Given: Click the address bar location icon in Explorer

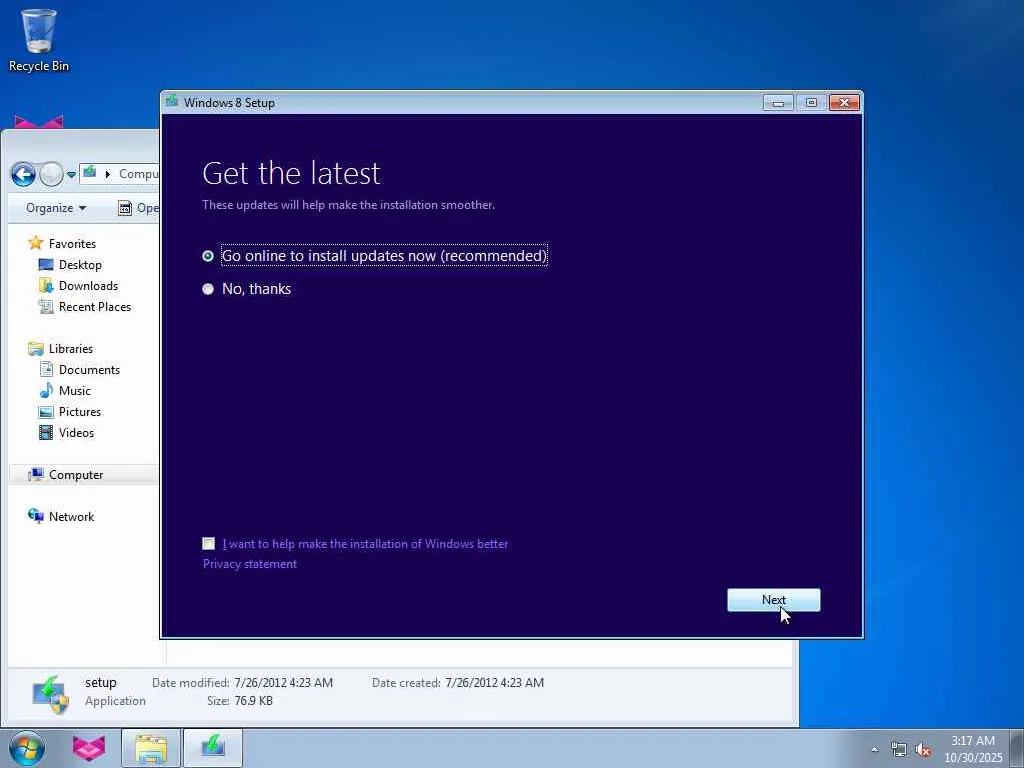Looking at the screenshot, I should click(x=89, y=172).
